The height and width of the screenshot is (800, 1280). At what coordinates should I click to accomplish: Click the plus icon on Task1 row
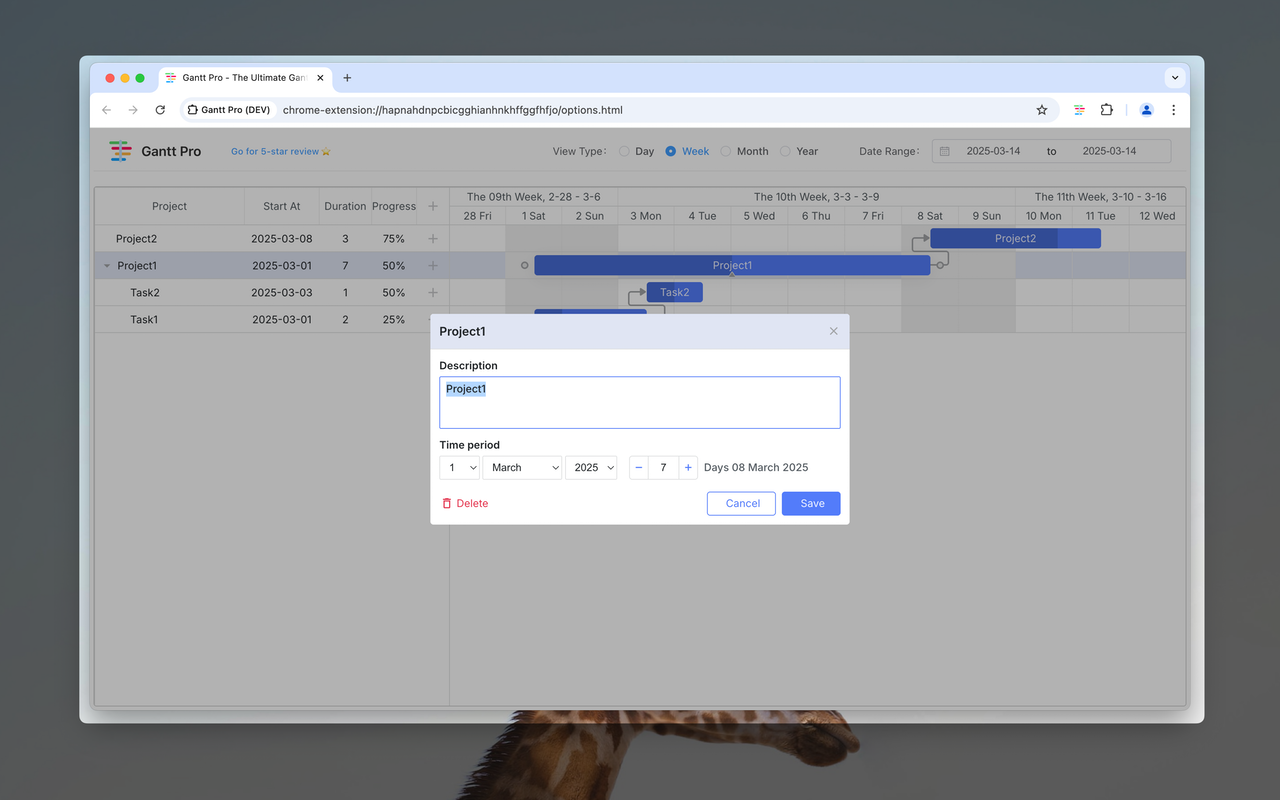click(432, 319)
